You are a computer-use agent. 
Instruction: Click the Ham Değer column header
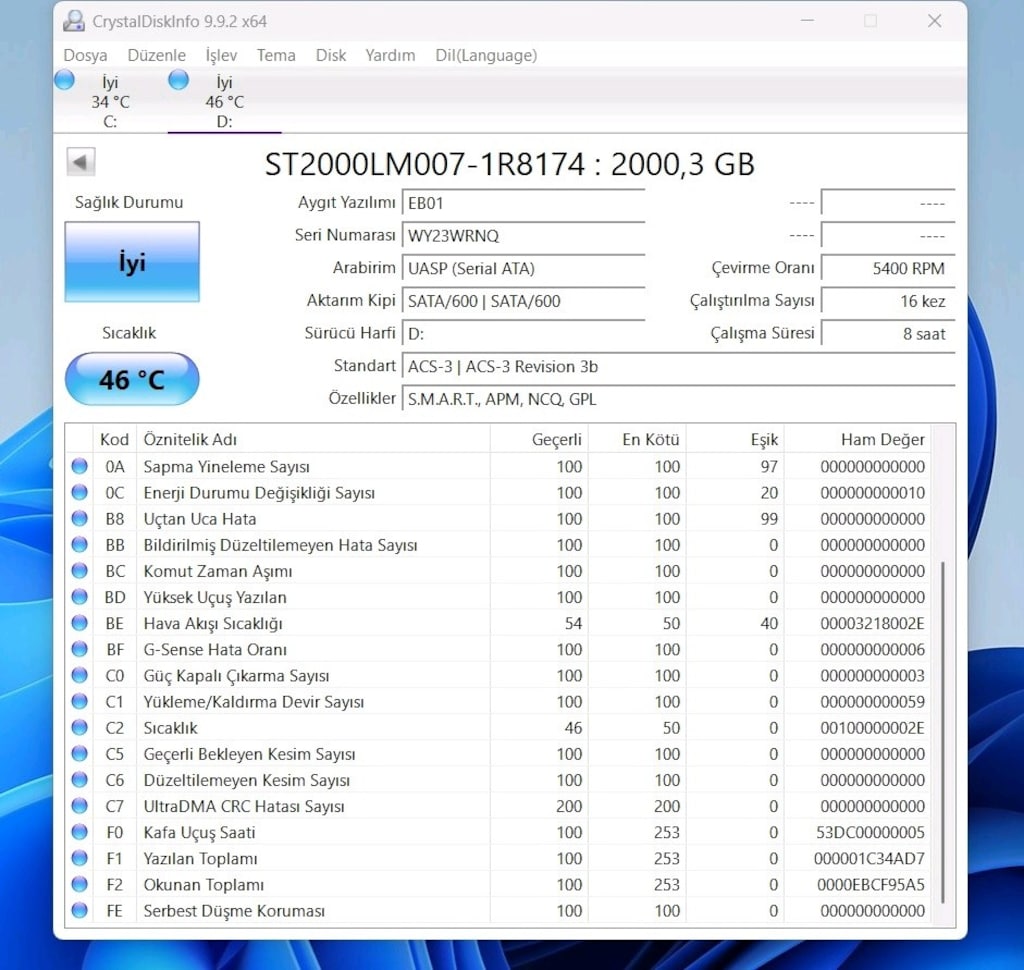point(857,440)
